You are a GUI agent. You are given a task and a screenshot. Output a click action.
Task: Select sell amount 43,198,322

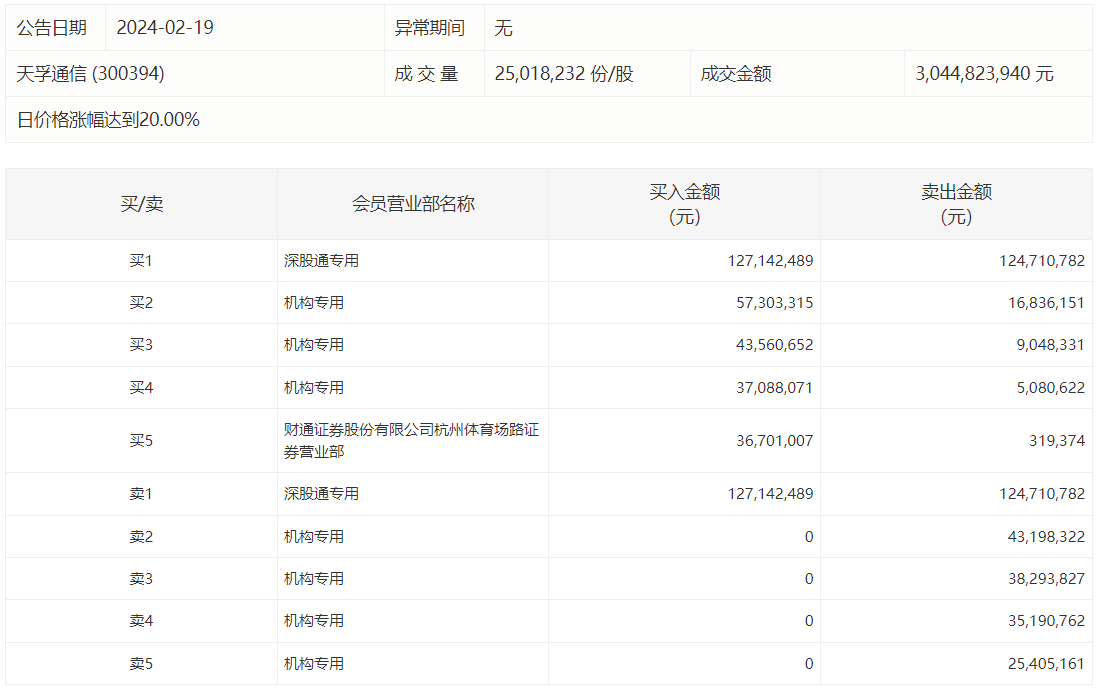pyautogui.click(x=1046, y=537)
